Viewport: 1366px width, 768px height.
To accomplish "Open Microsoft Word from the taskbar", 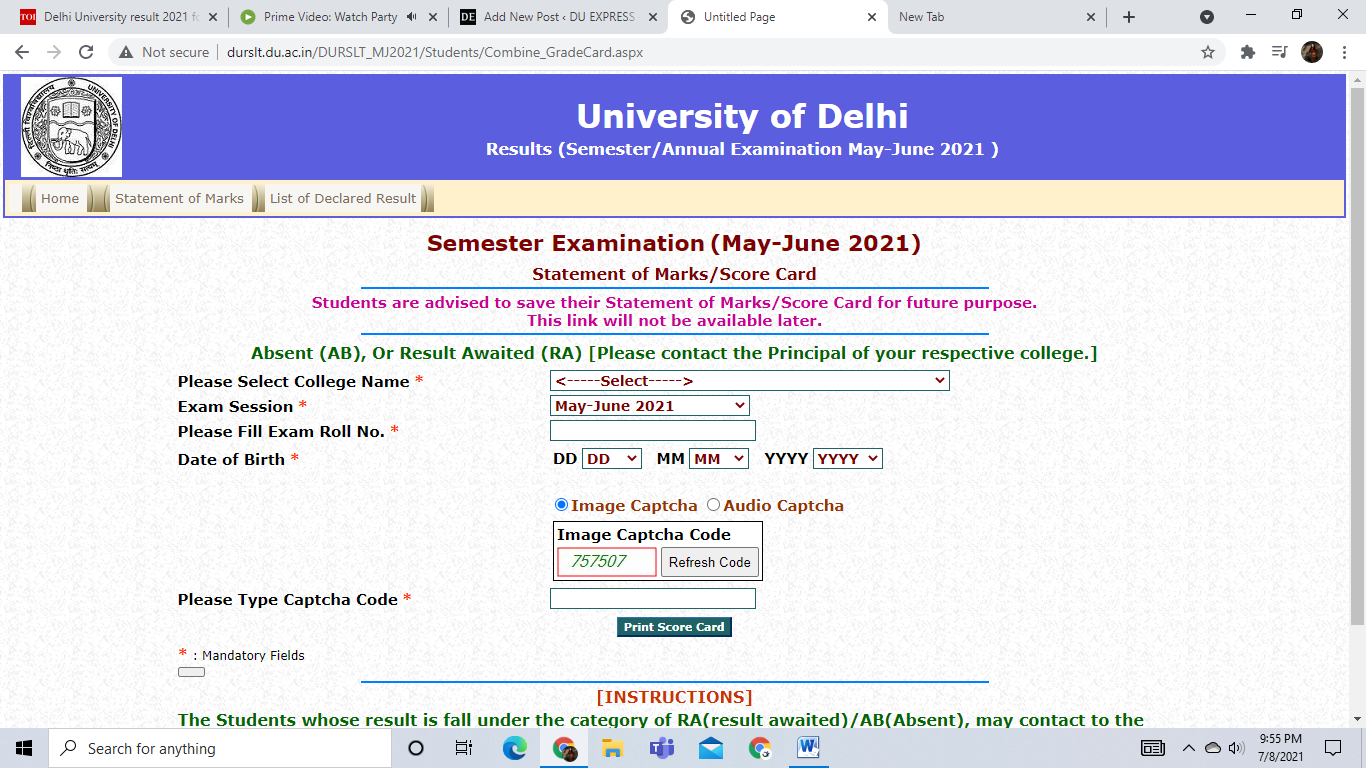I will [x=808, y=747].
